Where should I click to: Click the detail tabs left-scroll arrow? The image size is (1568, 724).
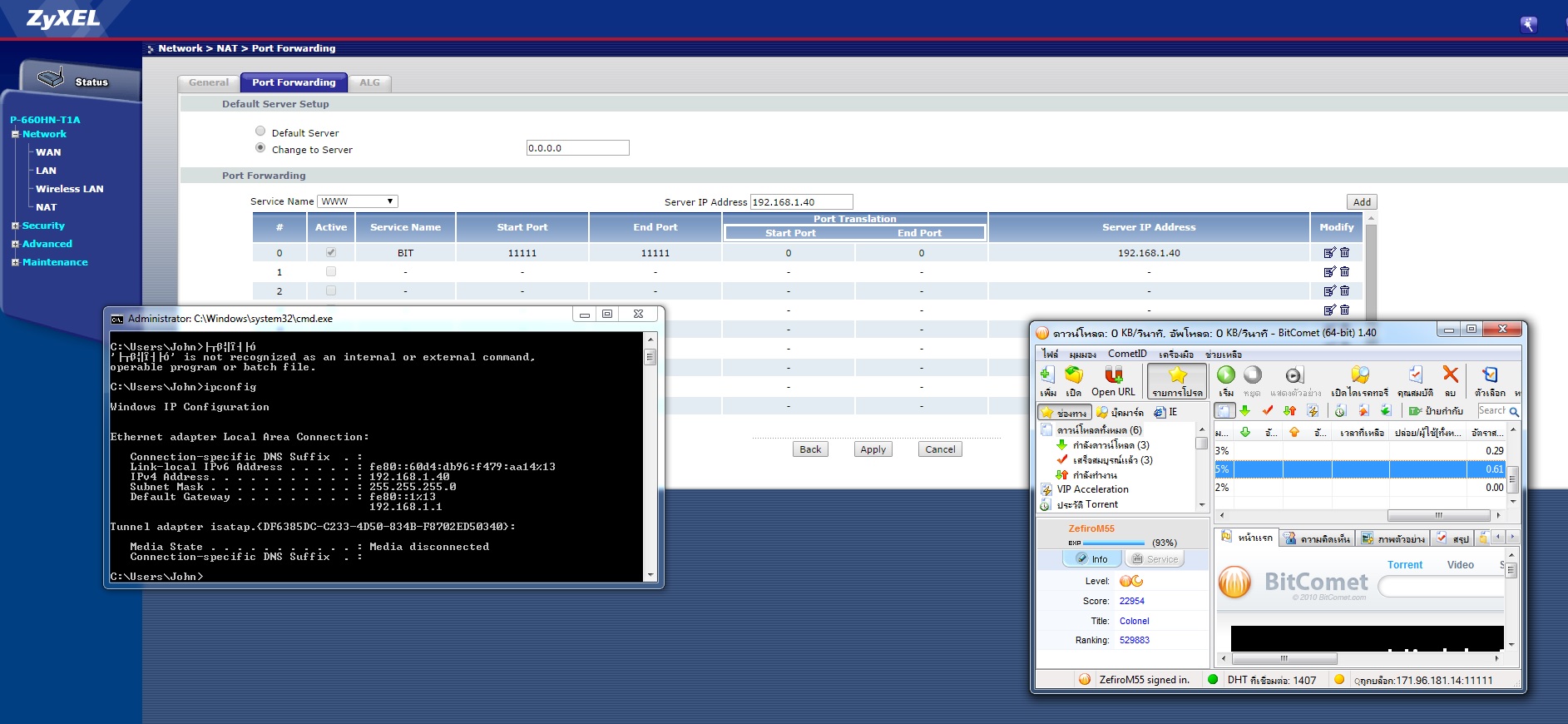(1499, 538)
